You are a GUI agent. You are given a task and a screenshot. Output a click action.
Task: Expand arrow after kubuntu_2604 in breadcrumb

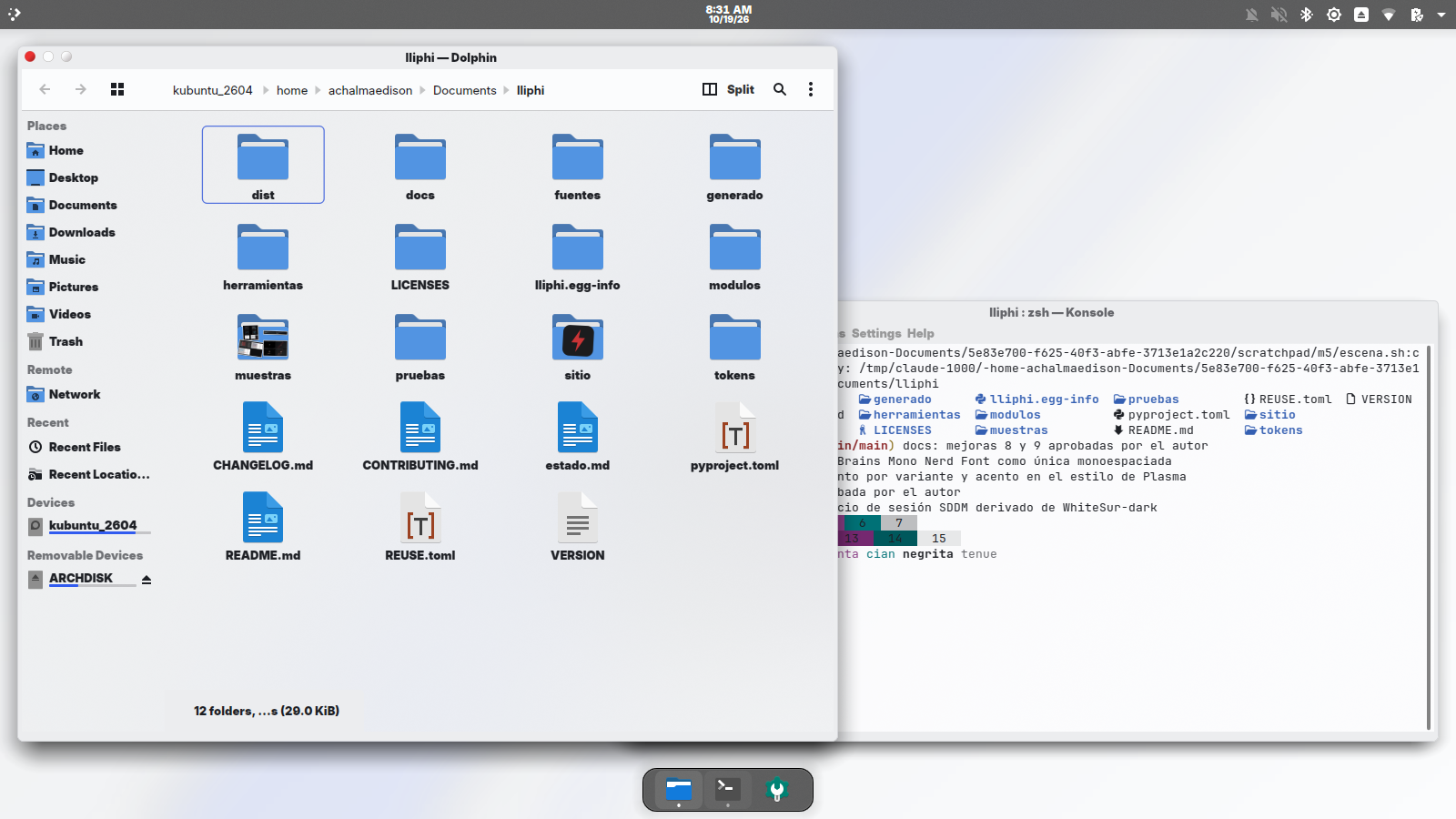(x=266, y=90)
